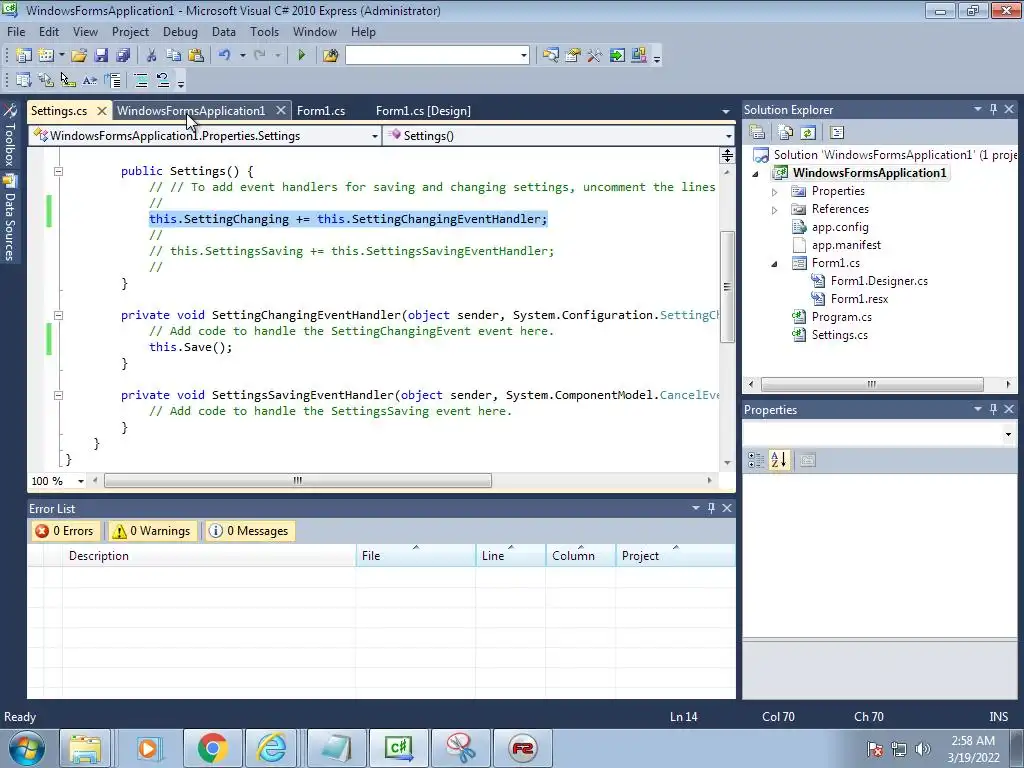Switch to the Form1.cs tab

321,110
